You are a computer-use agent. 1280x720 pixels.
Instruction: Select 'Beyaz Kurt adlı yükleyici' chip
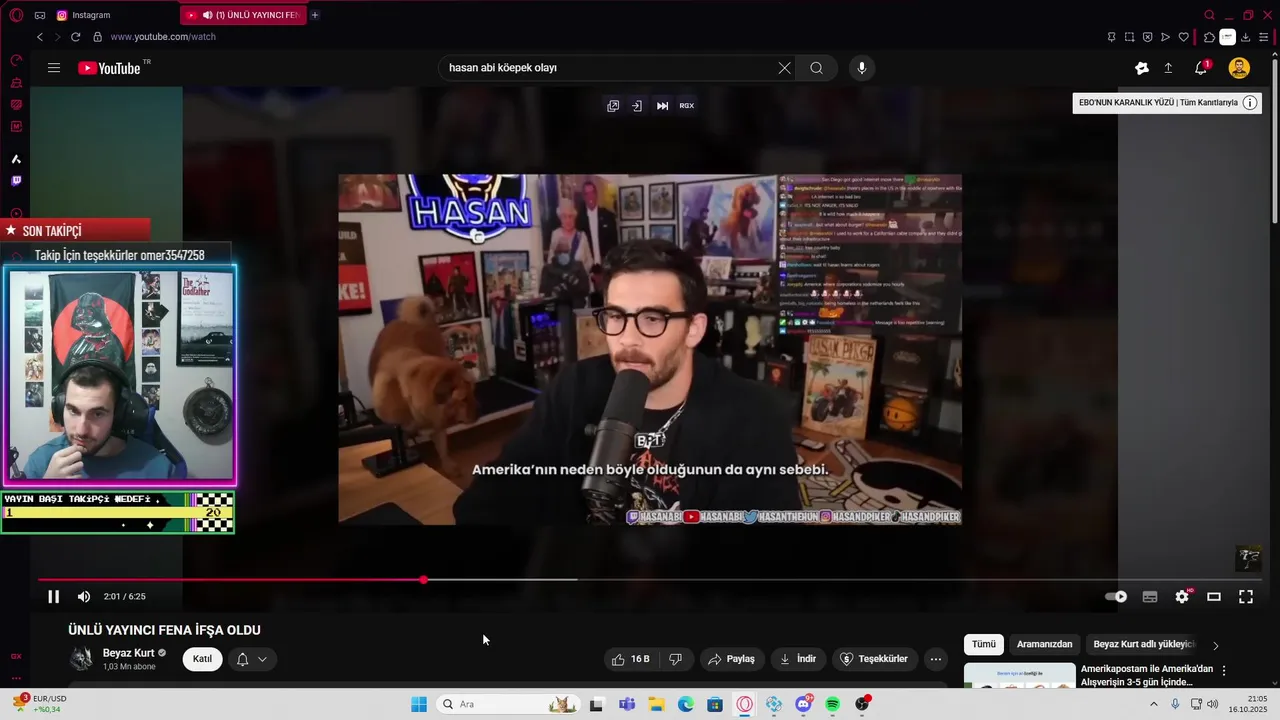pyautogui.click(x=1144, y=645)
